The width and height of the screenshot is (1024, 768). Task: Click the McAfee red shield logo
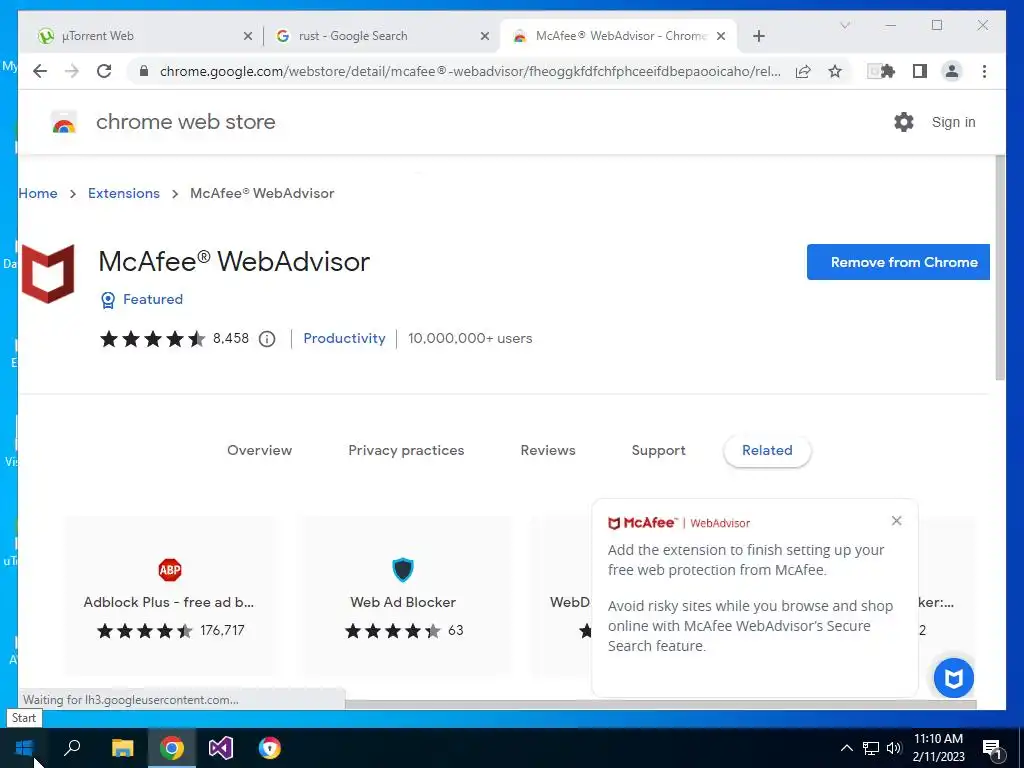(48, 274)
